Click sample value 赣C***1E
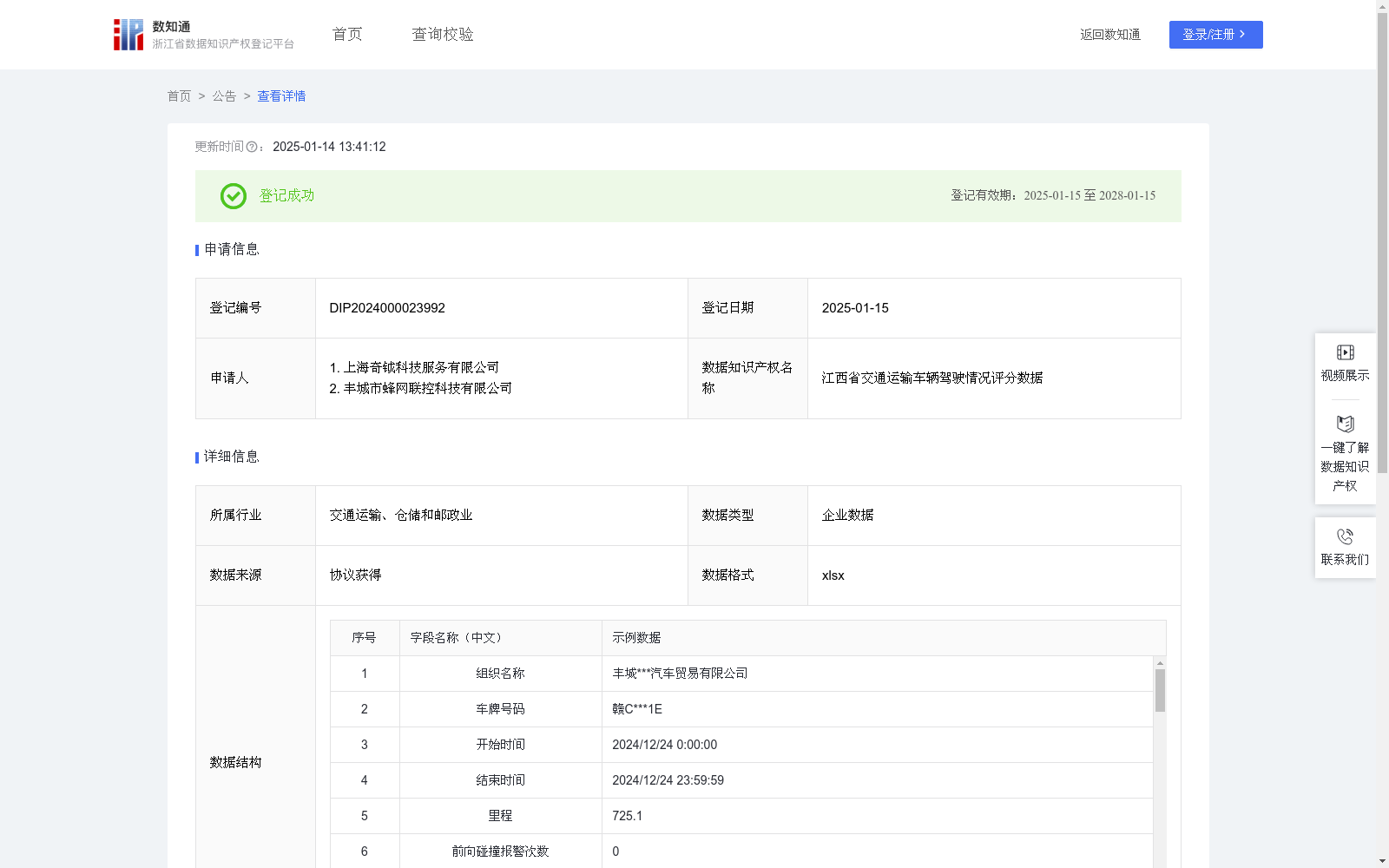Screen dimensions: 1389x868 tap(637, 709)
